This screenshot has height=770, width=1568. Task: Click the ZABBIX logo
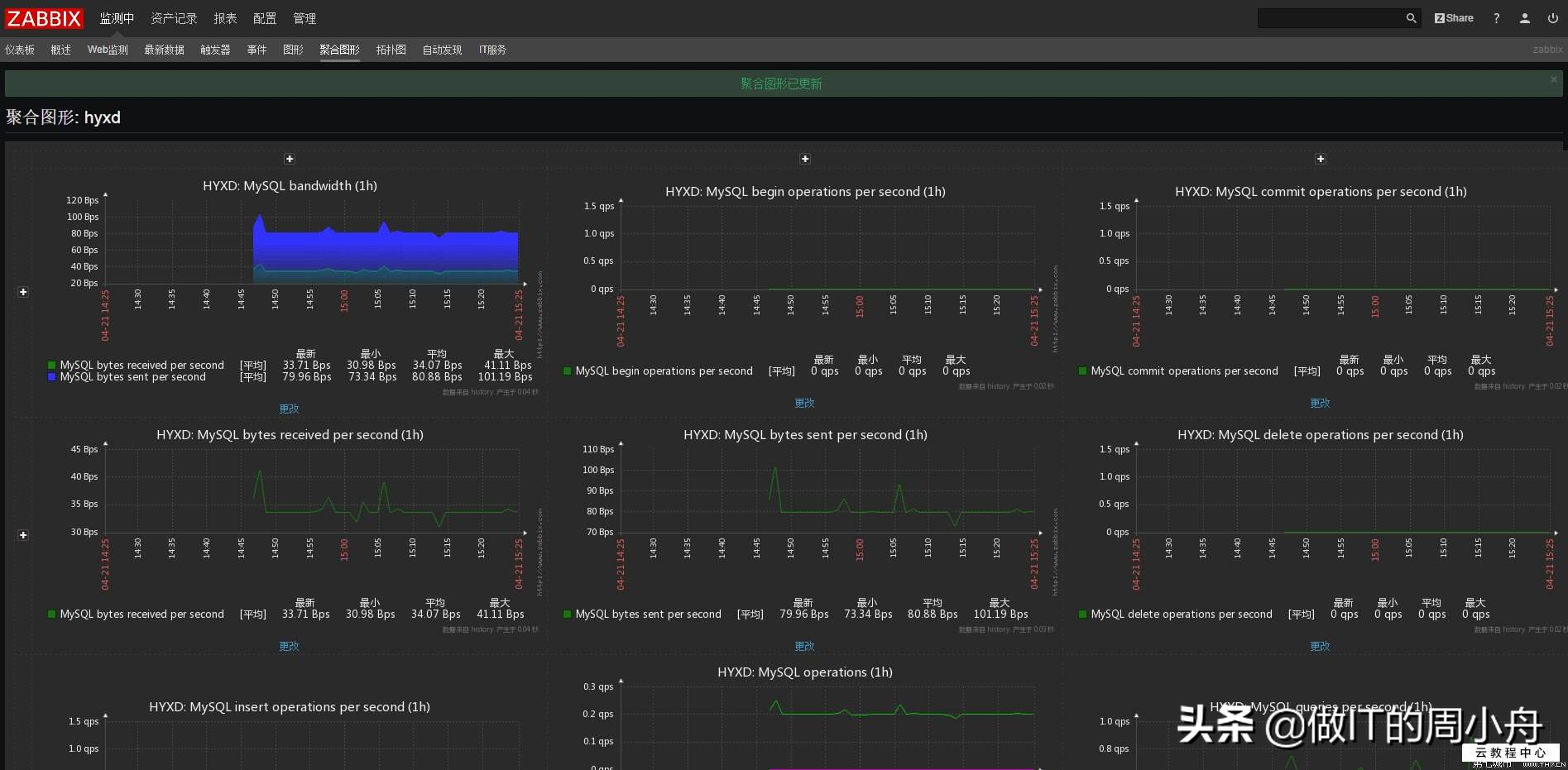click(x=45, y=18)
